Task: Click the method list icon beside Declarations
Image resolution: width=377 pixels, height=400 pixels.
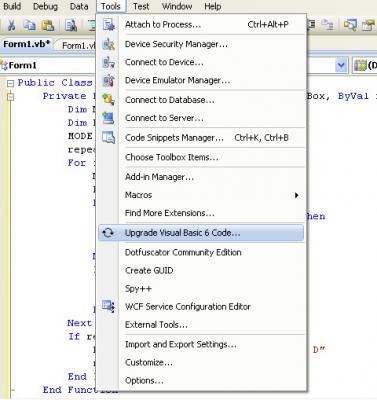Action: pos(360,65)
